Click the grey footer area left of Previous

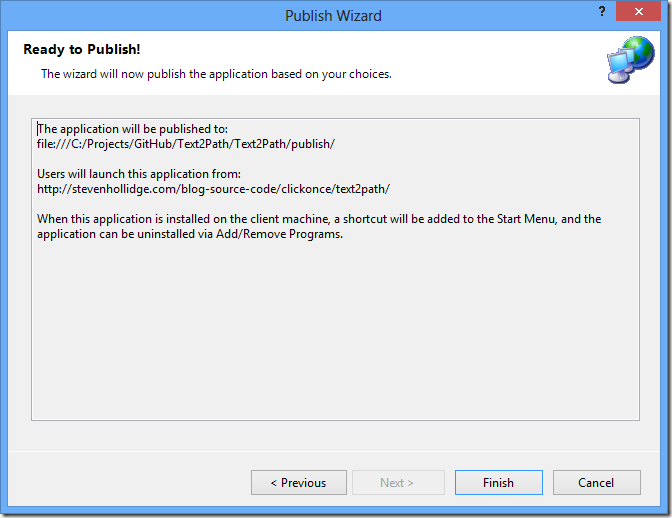(130, 483)
